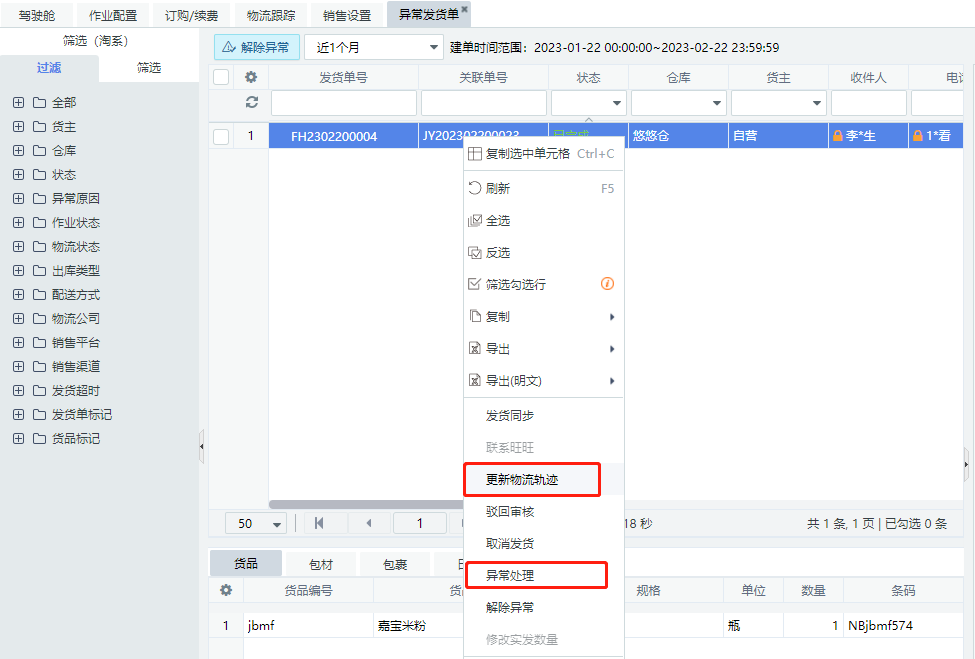
Task: Switch to the 包材 tab
Action: [x=320, y=563]
